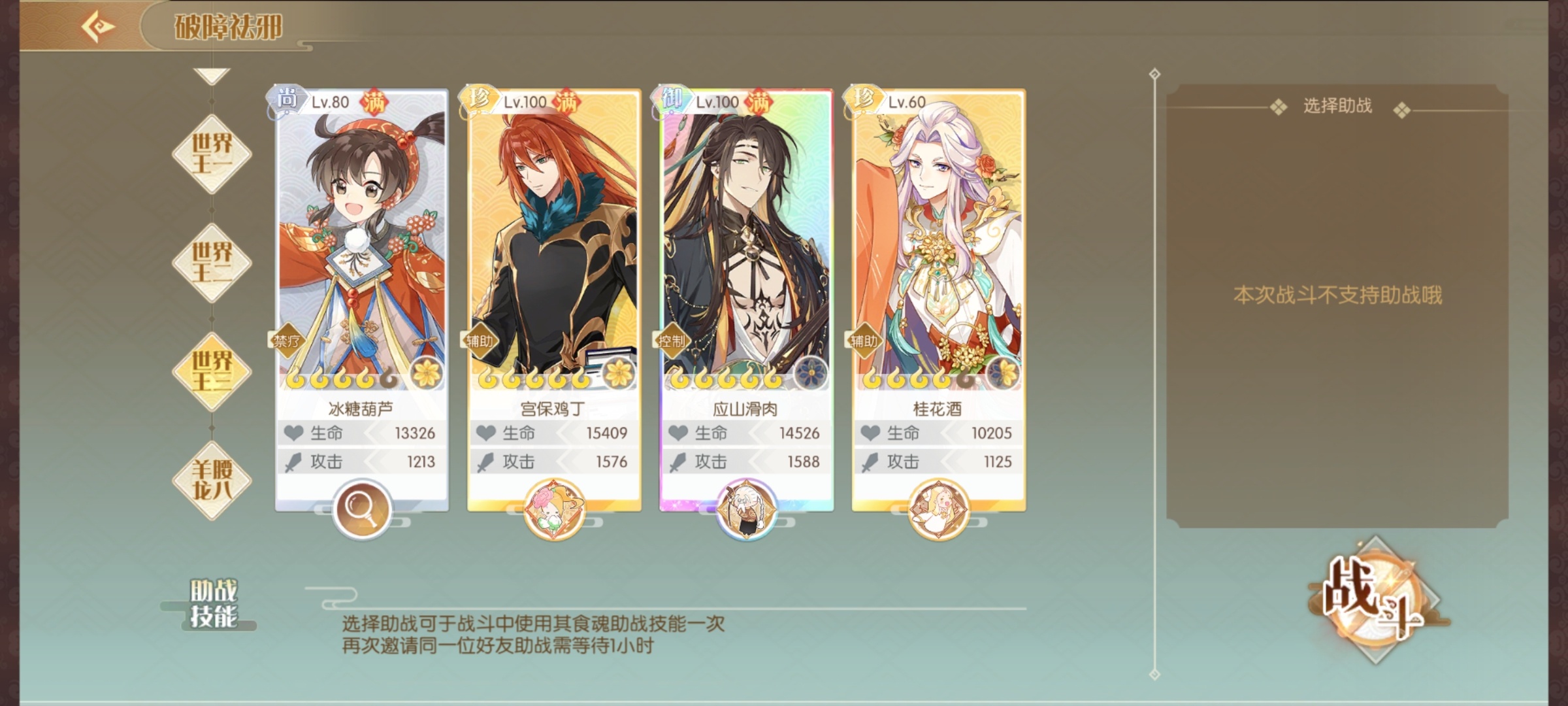Tap round avatar under 应山滑肉 card
This screenshot has width=1568, height=706.
tap(746, 509)
